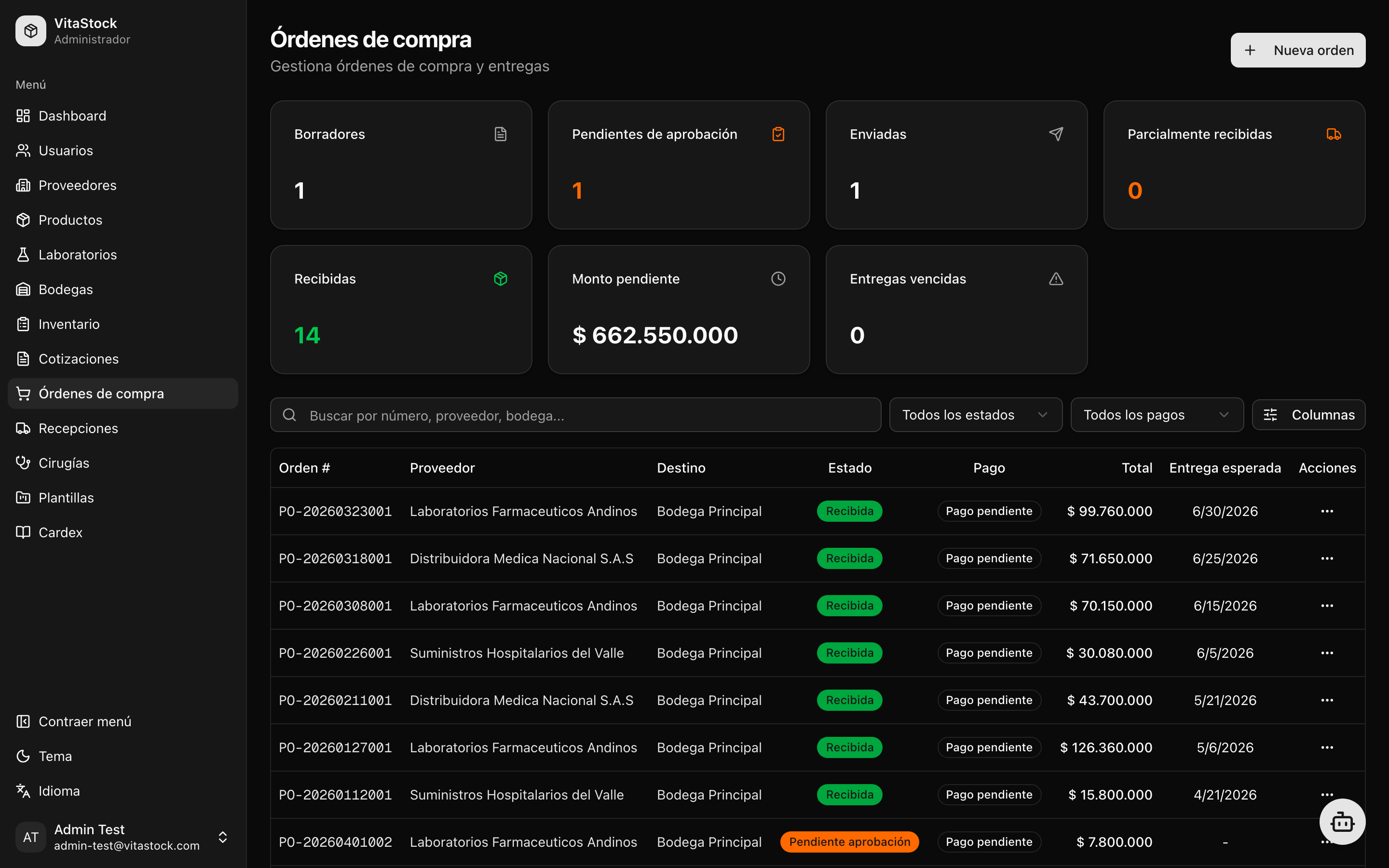
Task: Click Recibida badge on PO-20260318001 row
Action: tap(849, 558)
